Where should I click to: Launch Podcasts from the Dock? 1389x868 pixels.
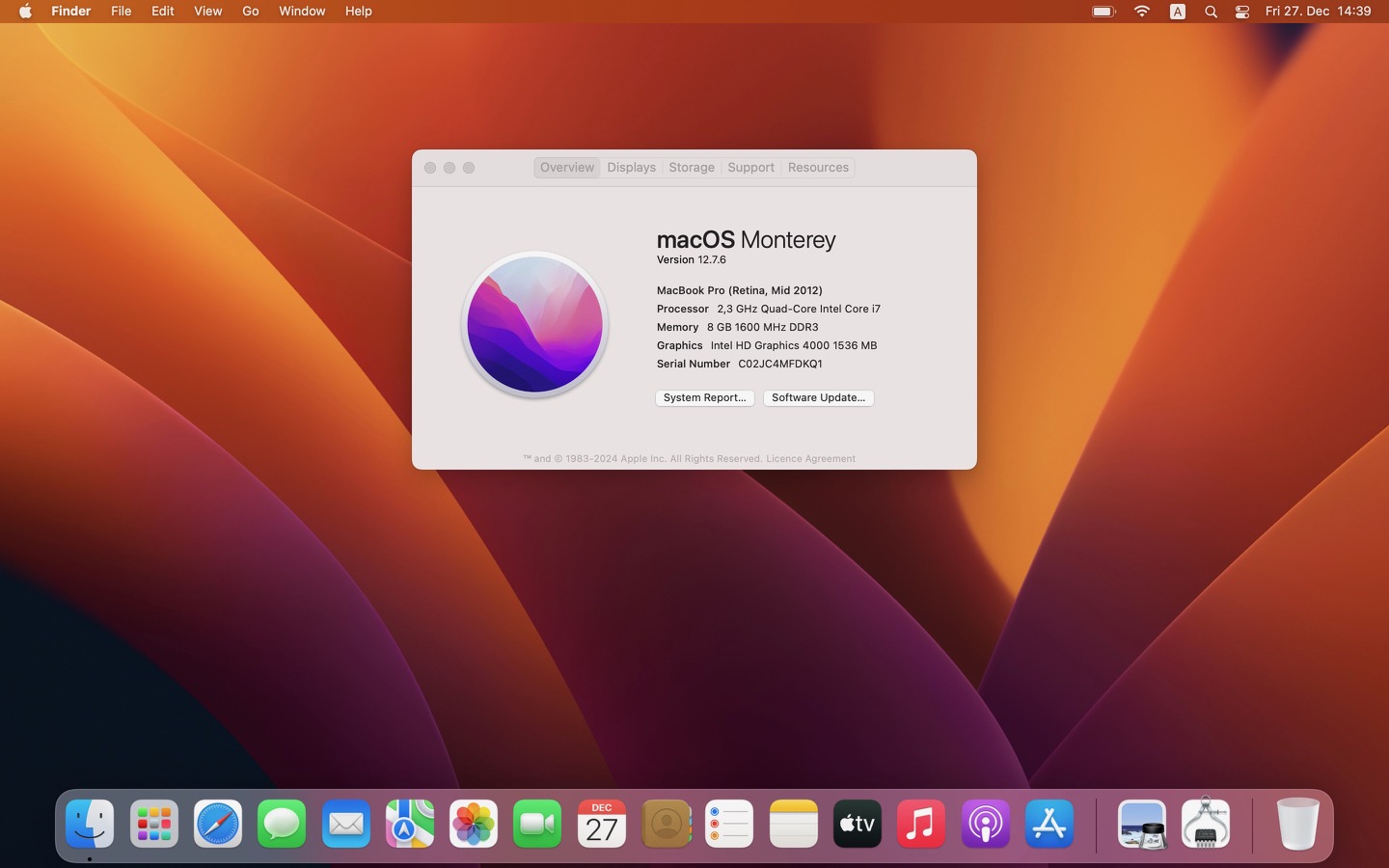(x=985, y=824)
